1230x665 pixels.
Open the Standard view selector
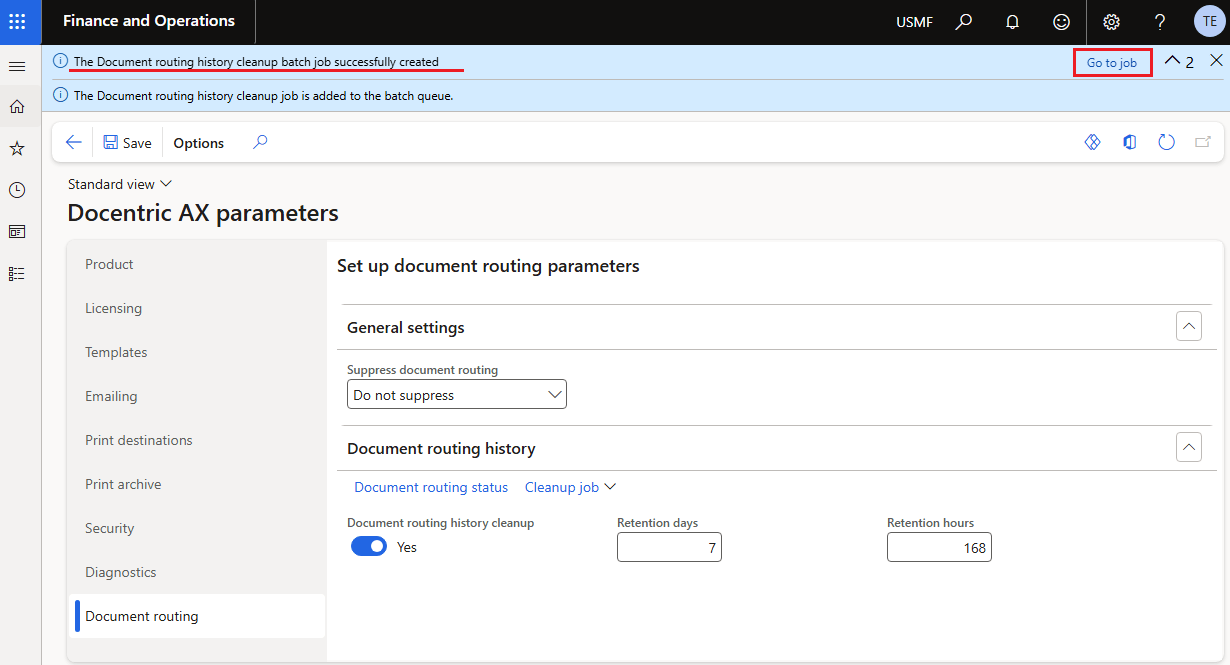click(x=120, y=184)
